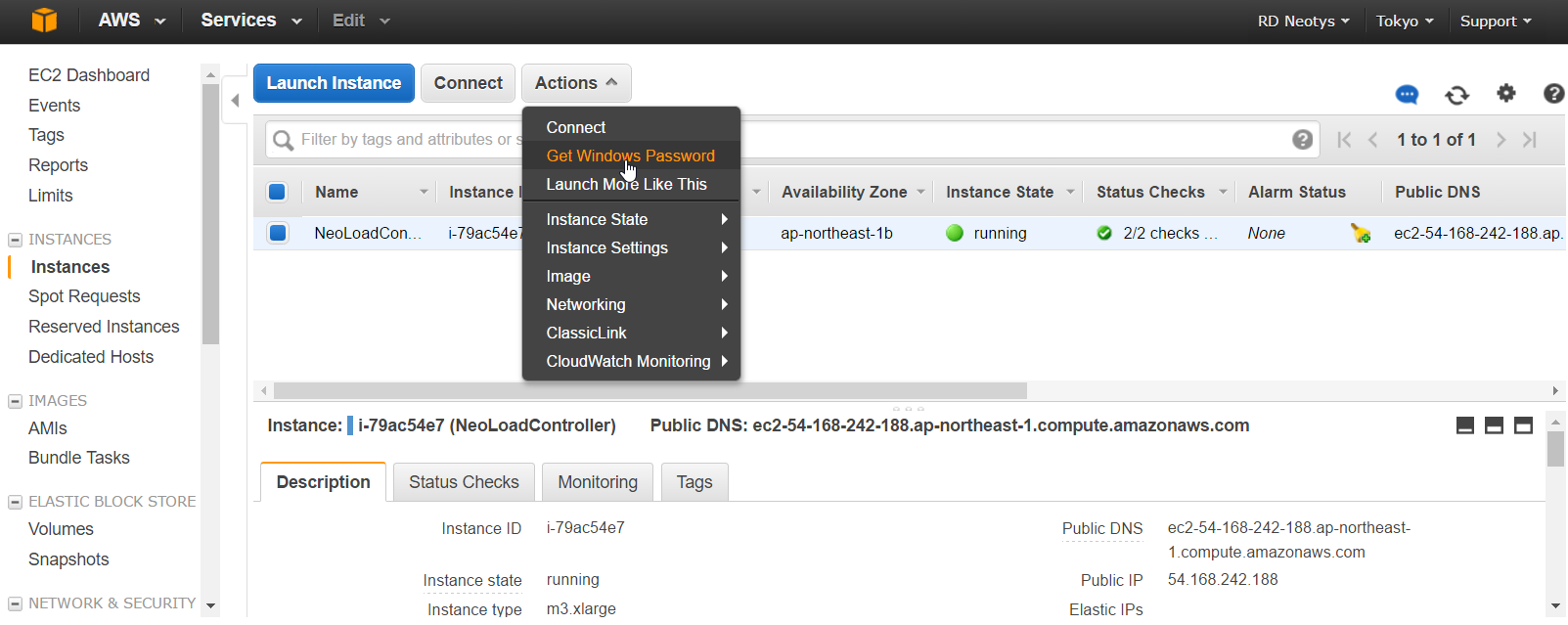The image size is (1568, 625).
Task: Switch to the Description tab
Action: click(324, 482)
